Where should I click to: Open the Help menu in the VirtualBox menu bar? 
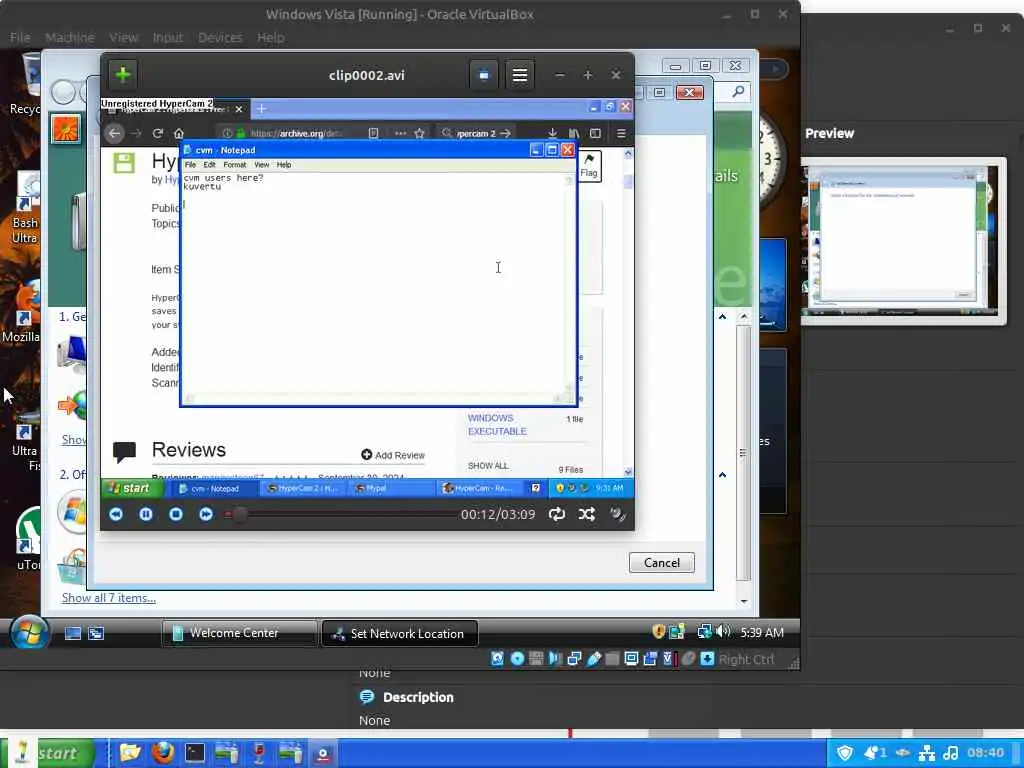point(270,37)
